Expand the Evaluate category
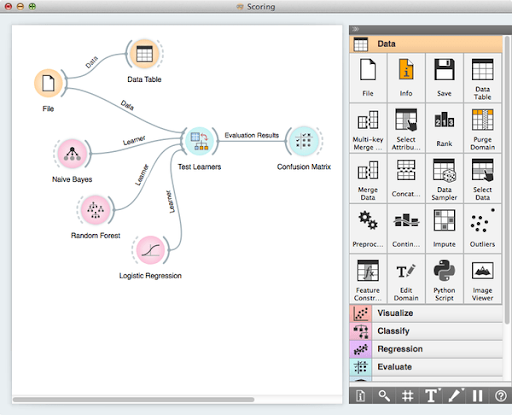Viewport: 512px width, 415px height. (426, 367)
